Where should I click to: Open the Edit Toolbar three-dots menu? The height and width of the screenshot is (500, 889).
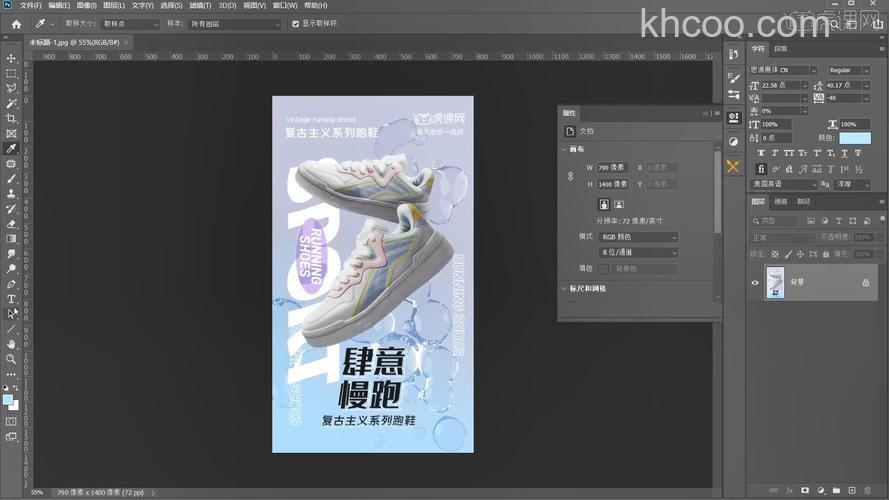11,374
